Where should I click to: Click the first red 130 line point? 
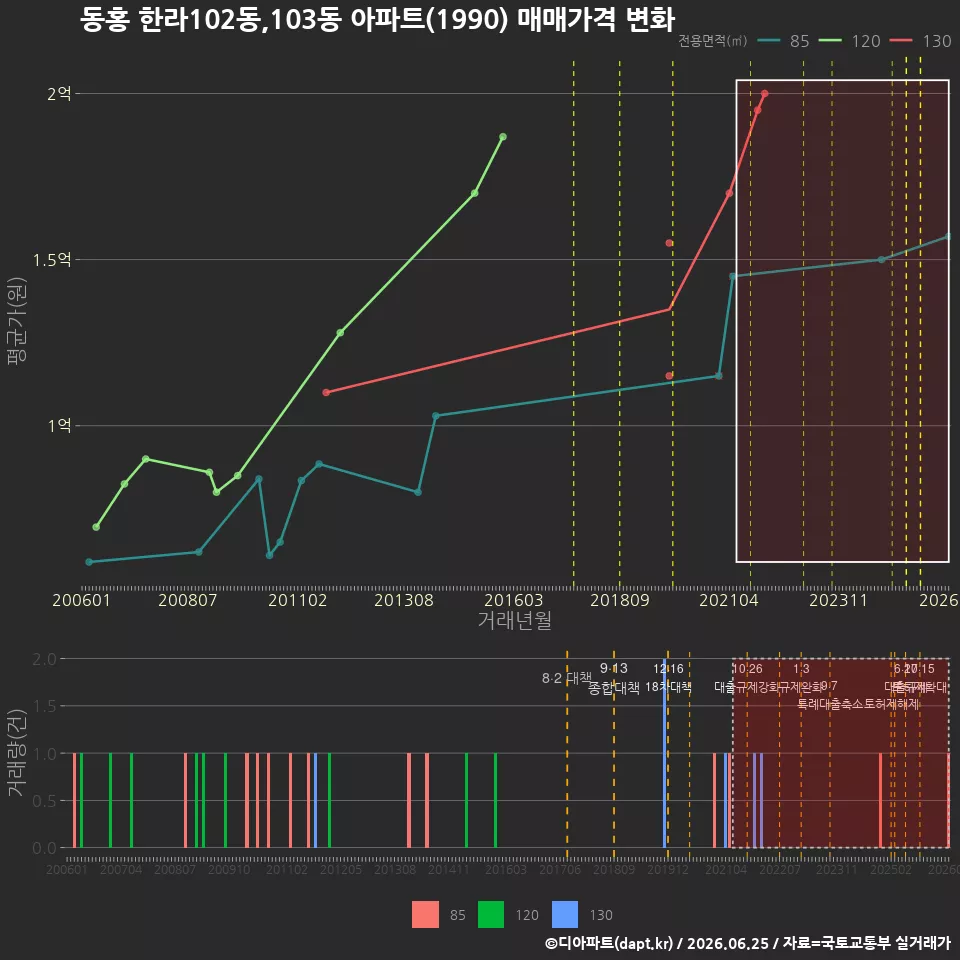click(x=326, y=392)
